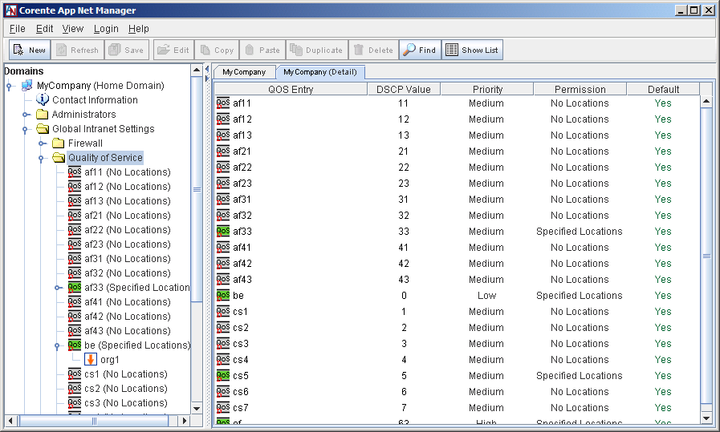This screenshot has height=432, width=720.
Task: Click the Administrators folder icon
Action: pos(42,114)
